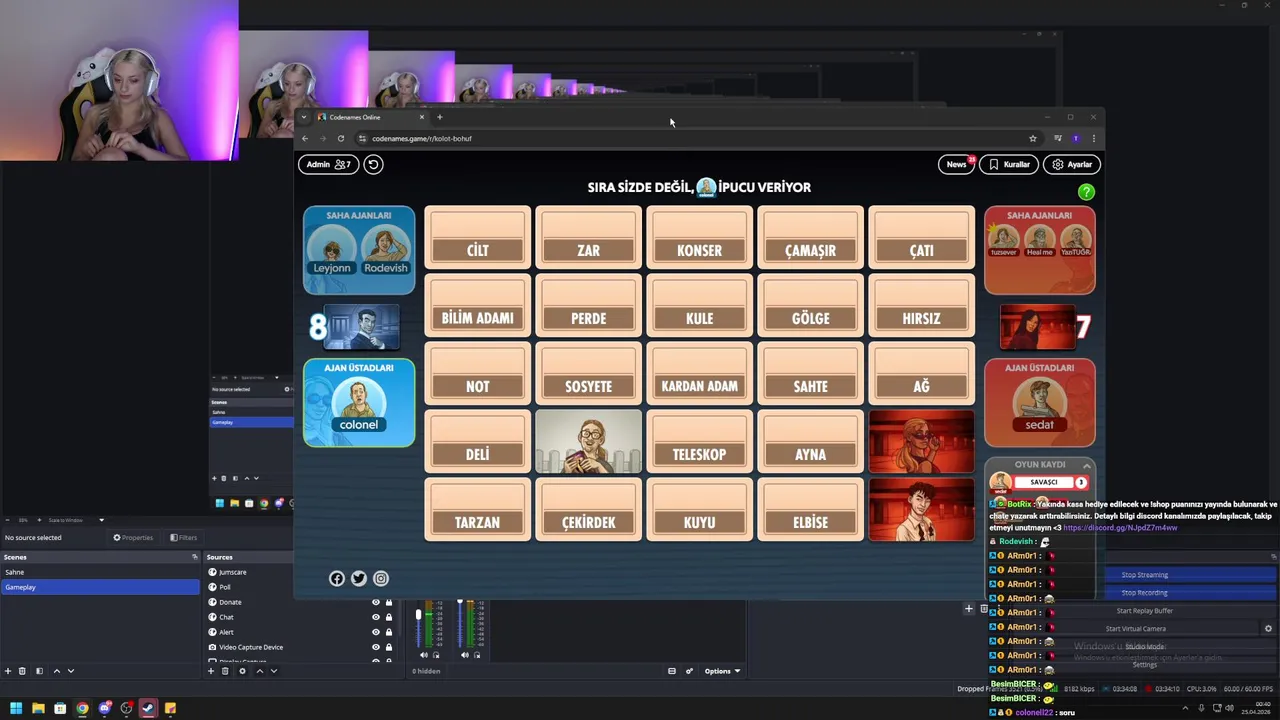Delete the selected source in OBS
Image resolution: width=1280 pixels, height=720 pixels.
coord(225,671)
